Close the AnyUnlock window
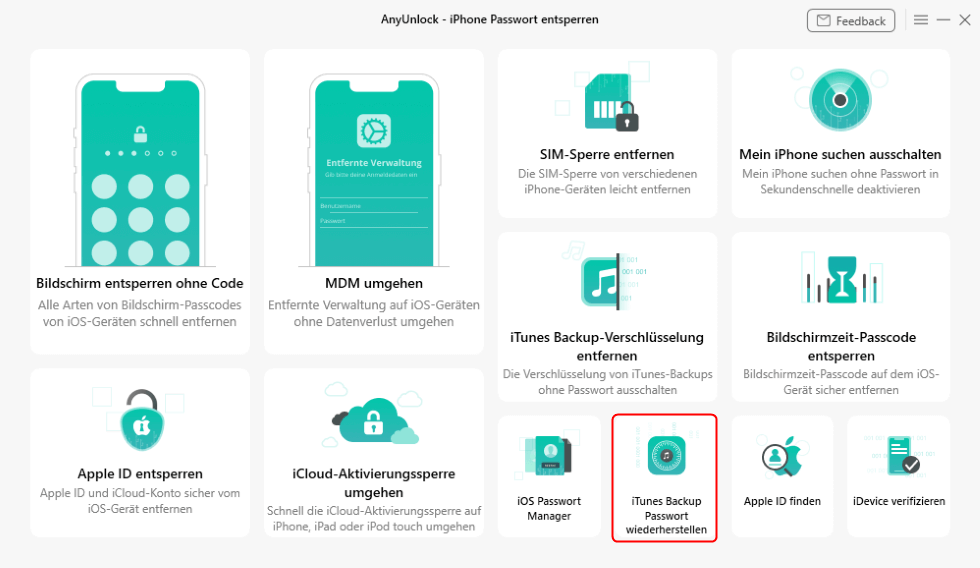Screen dimensions: 980x568 click(x=965, y=20)
